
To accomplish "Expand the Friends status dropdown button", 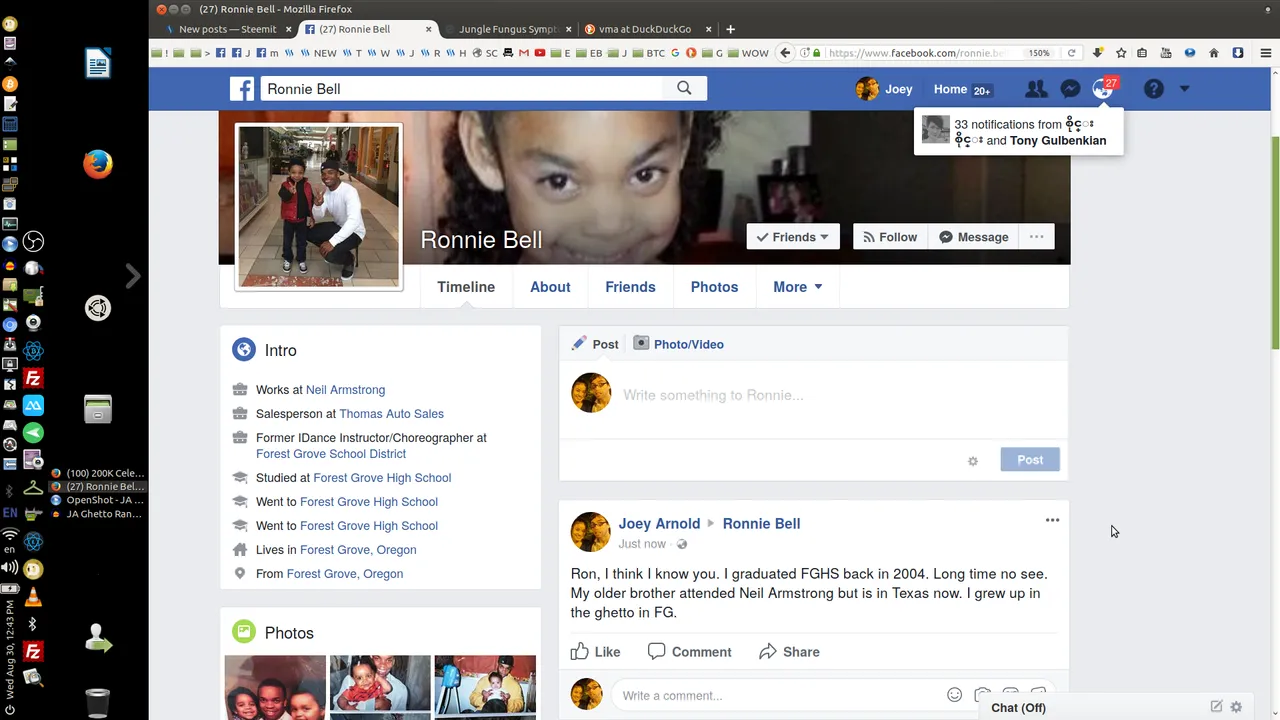I will [x=793, y=237].
